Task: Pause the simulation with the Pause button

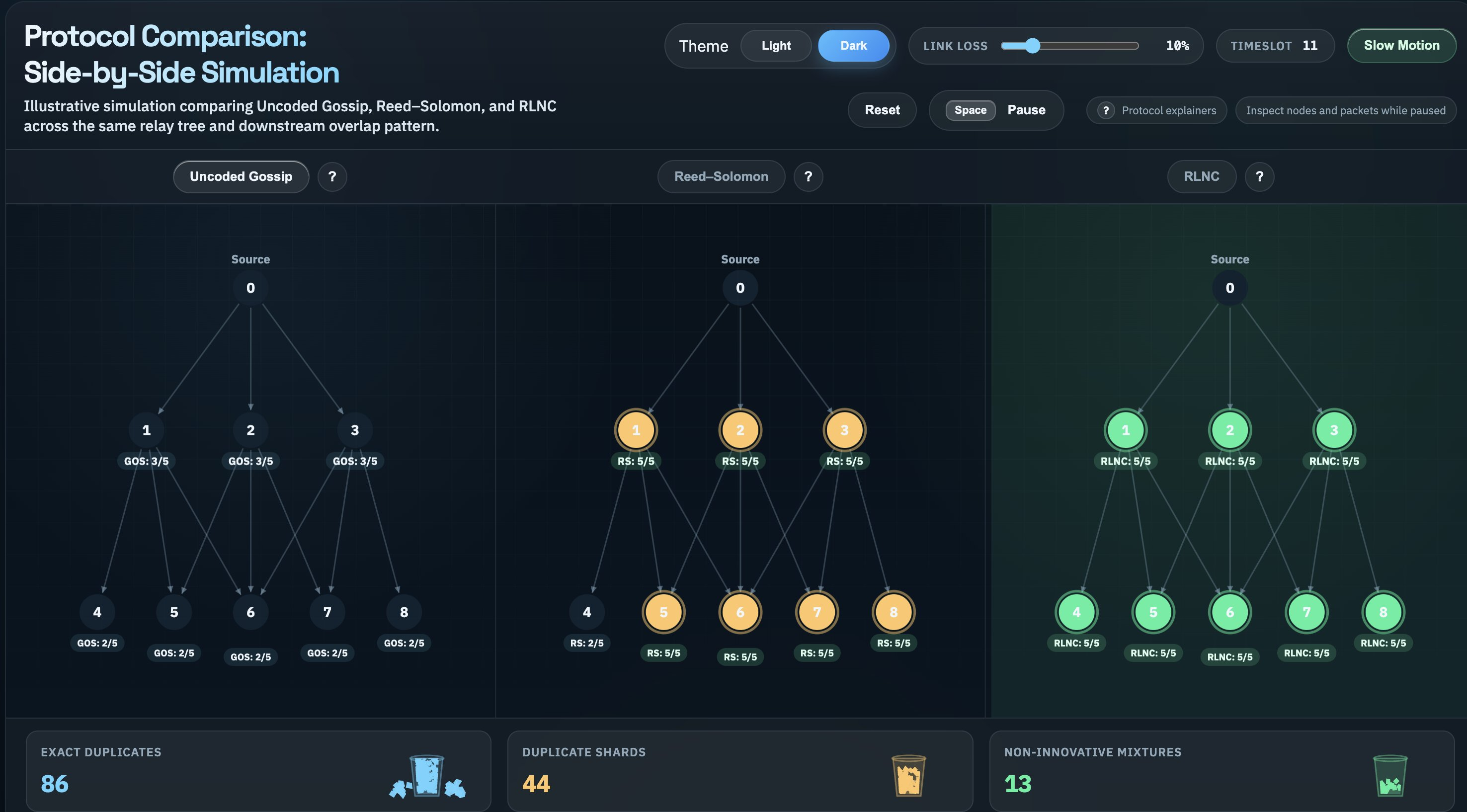Action: pos(996,110)
